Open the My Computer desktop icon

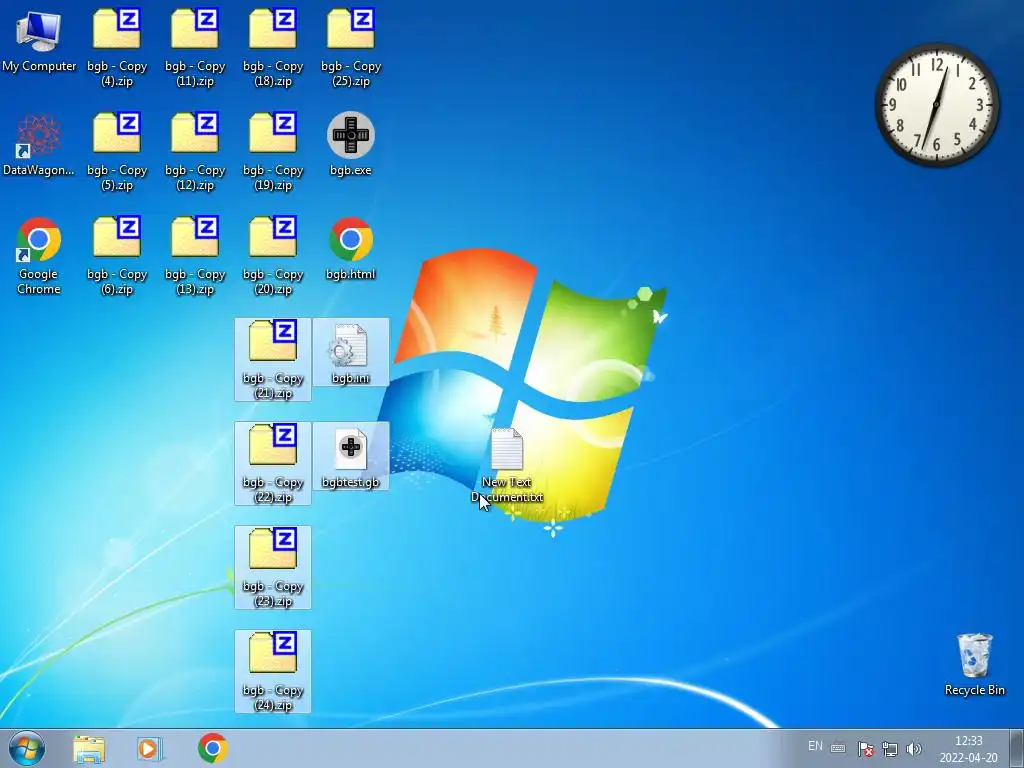pos(39,40)
